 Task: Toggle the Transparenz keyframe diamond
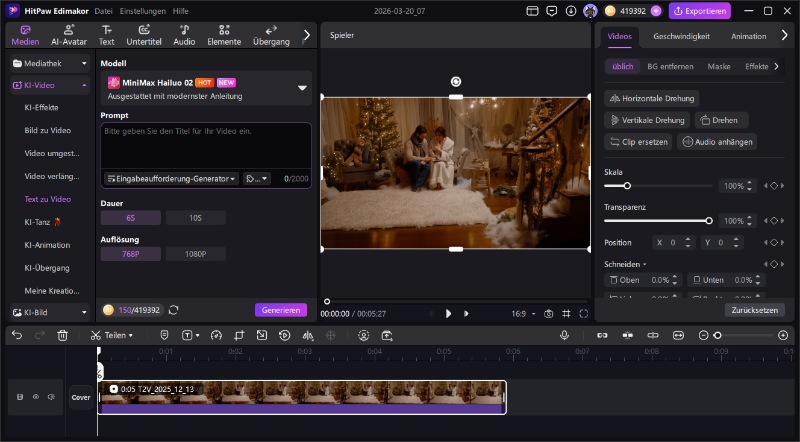(x=774, y=220)
